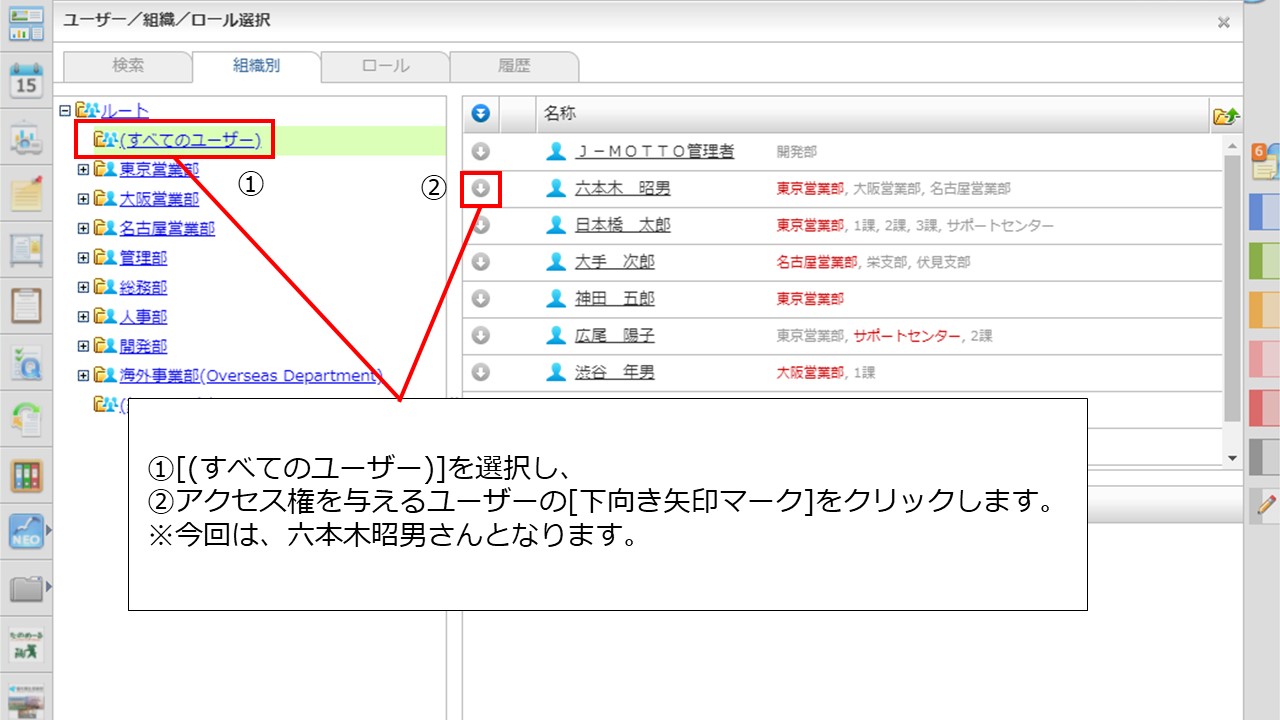The image size is (1280, 720).
Task: Click the down arrow beside 渋谷 年男
Action: pos(481,372)
